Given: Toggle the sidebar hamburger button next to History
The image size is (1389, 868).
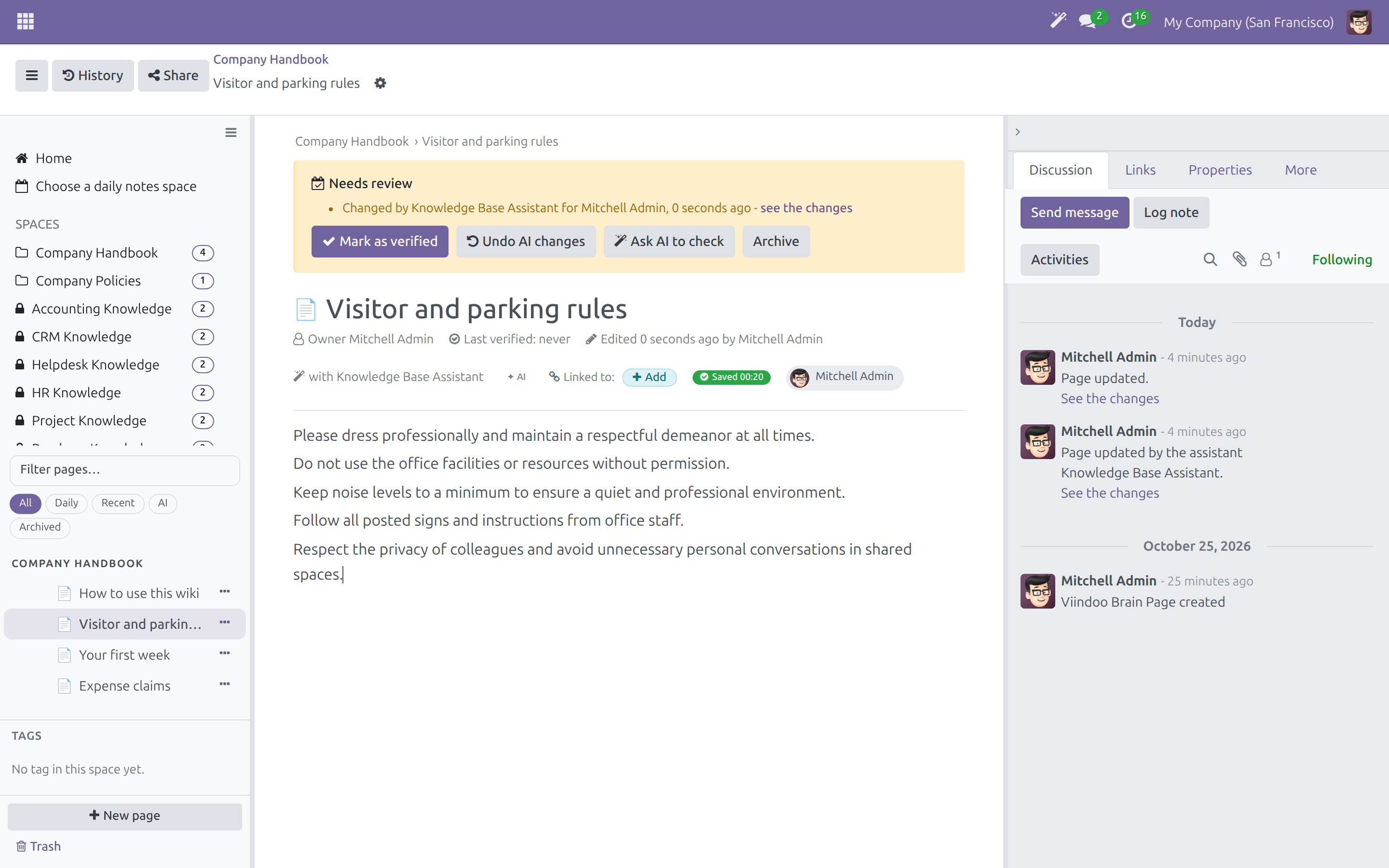Looking at the screenshot, I should (31, 75).
